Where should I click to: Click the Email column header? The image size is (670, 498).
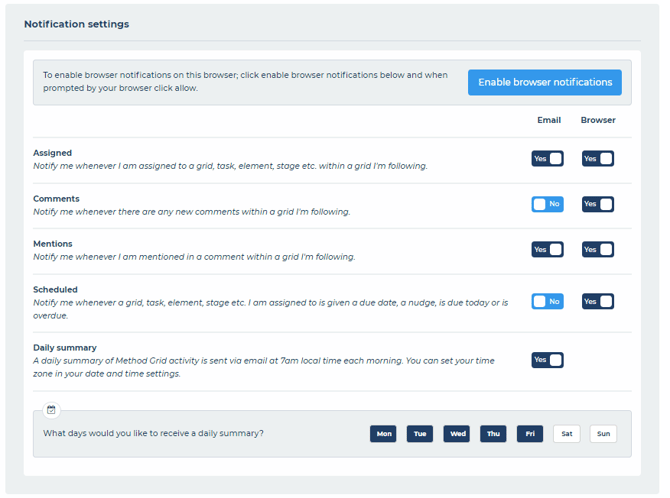(548, 120)
